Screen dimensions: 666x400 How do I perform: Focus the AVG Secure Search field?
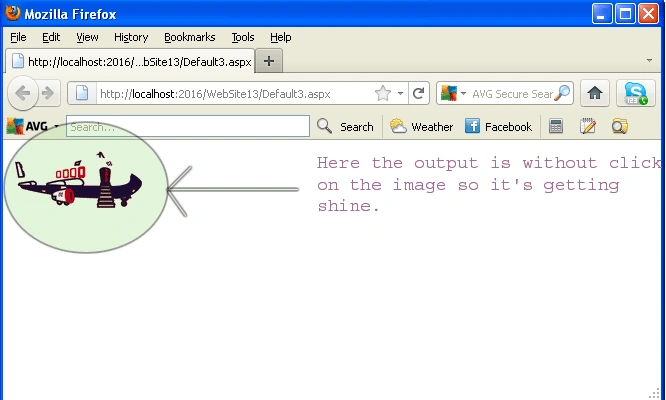click(512, 94)
